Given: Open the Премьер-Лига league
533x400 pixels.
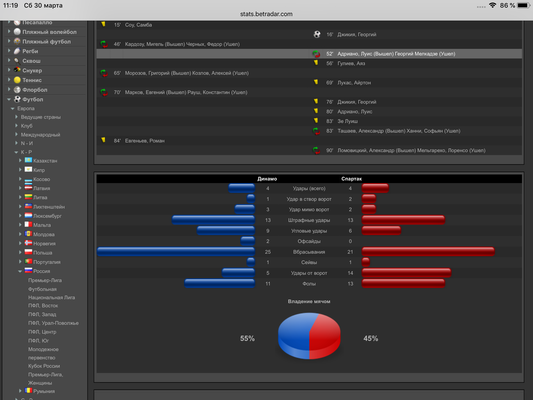Looking at the screenshot, I should tap(45, 280).
